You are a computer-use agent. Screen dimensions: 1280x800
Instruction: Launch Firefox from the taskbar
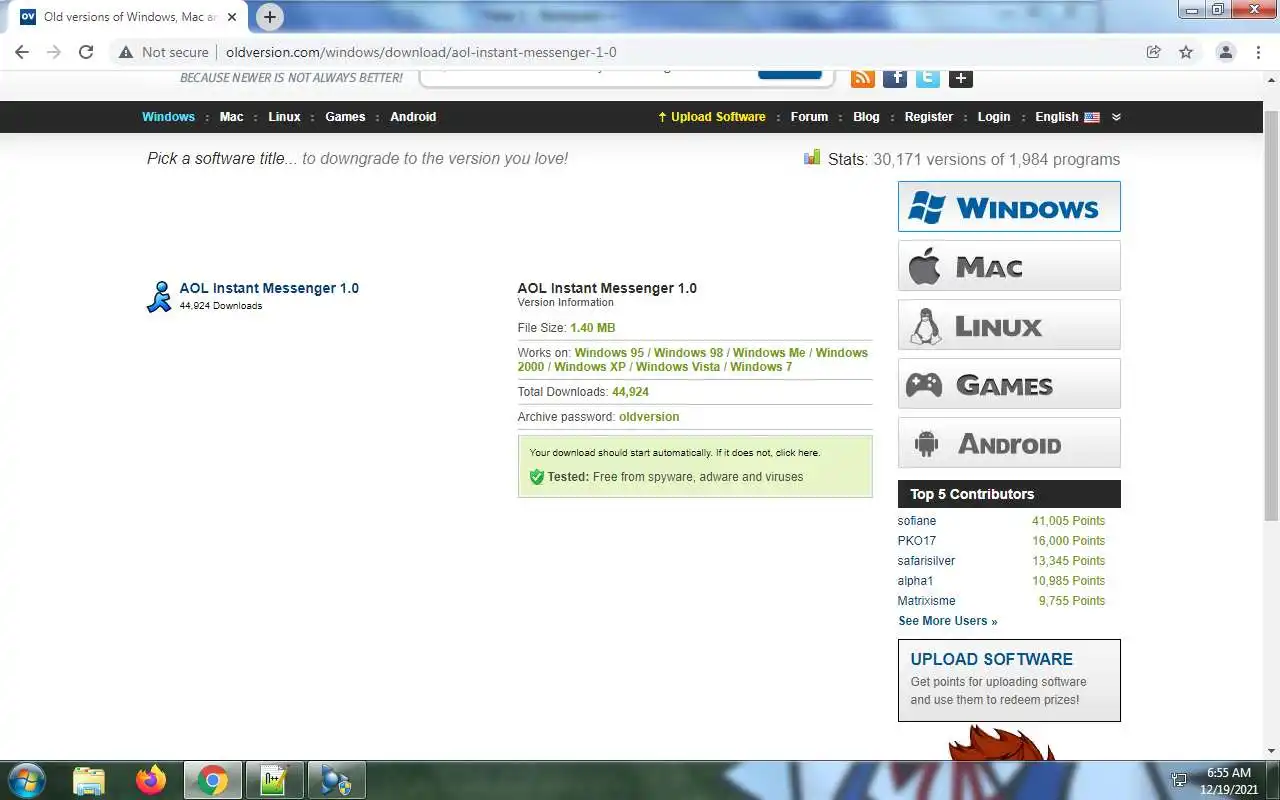151,780
